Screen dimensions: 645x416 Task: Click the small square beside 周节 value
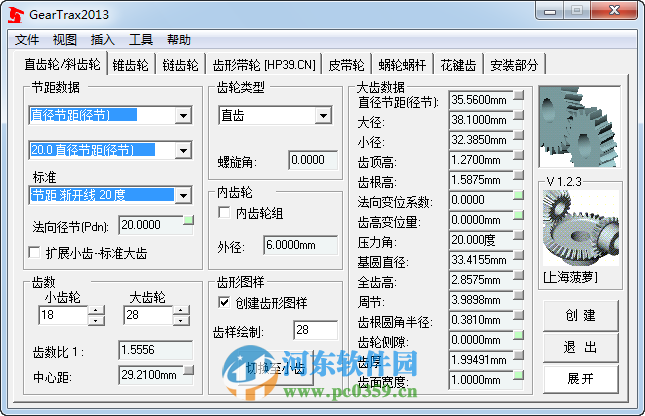[x=519, y=295]
